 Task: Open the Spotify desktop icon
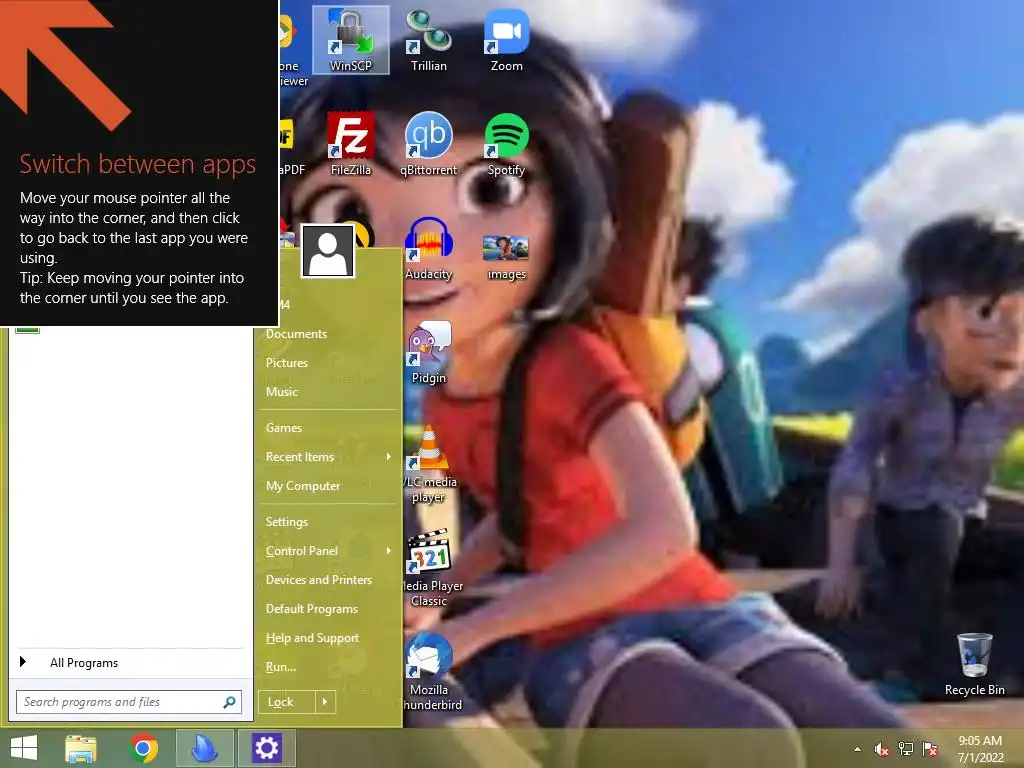click(x=507, y=144)
